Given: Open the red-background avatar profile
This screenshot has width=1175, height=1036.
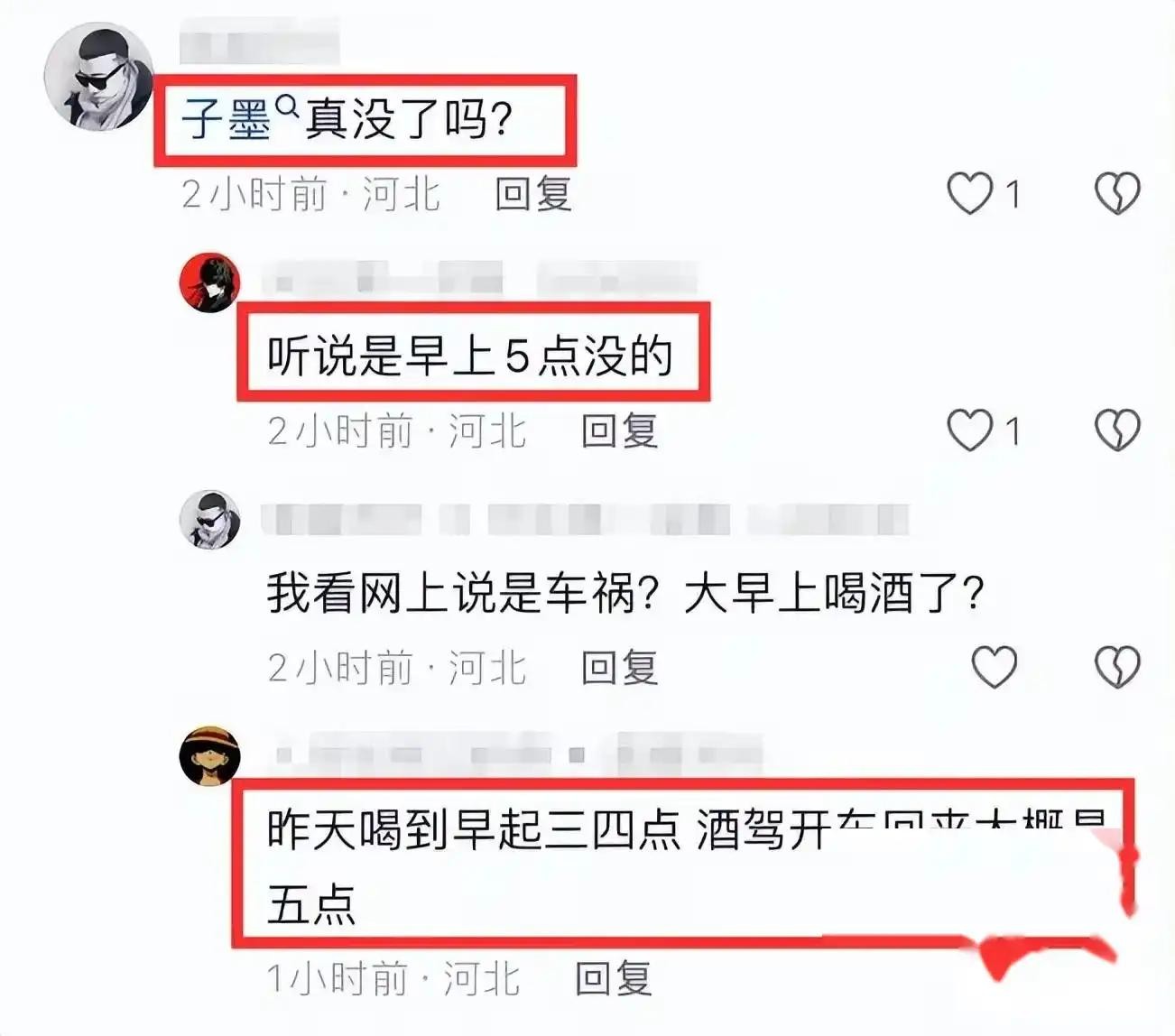Looking at the screenshot, I should pyautogui.click(x=210, y=283).
